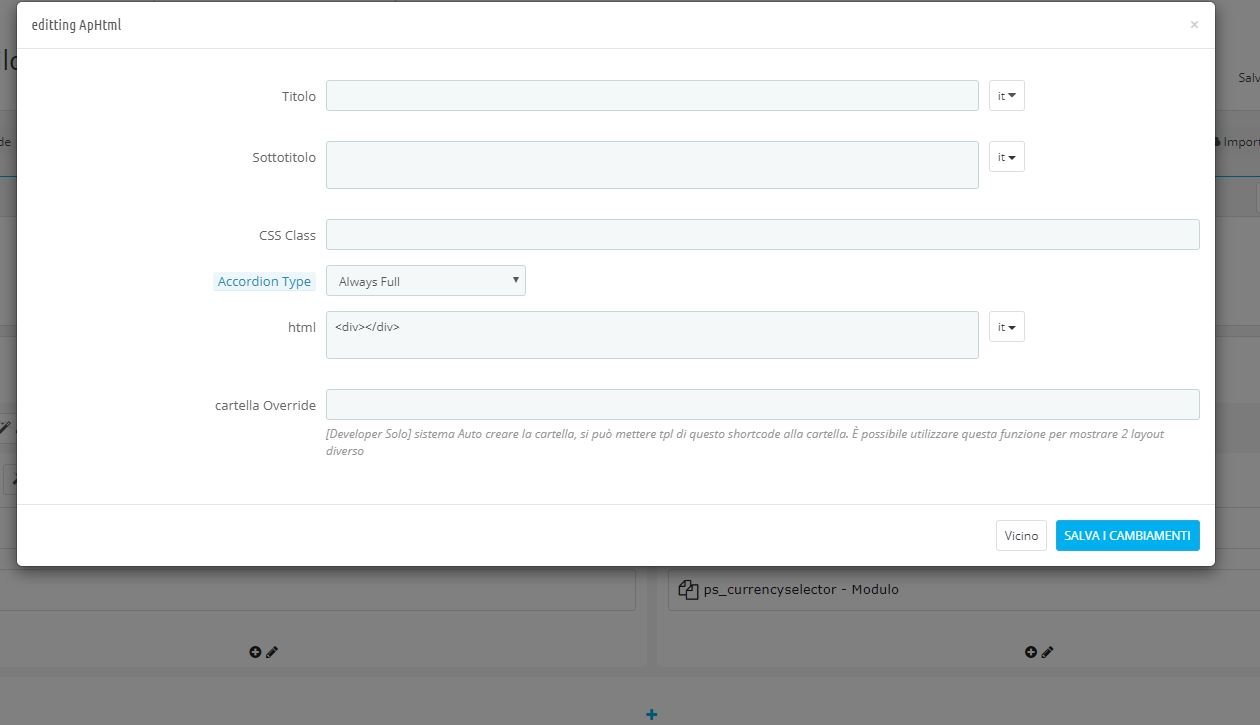Click the Vicino button
The width and height of the screenshot is (1260, 725).
tap(1021, 536)
